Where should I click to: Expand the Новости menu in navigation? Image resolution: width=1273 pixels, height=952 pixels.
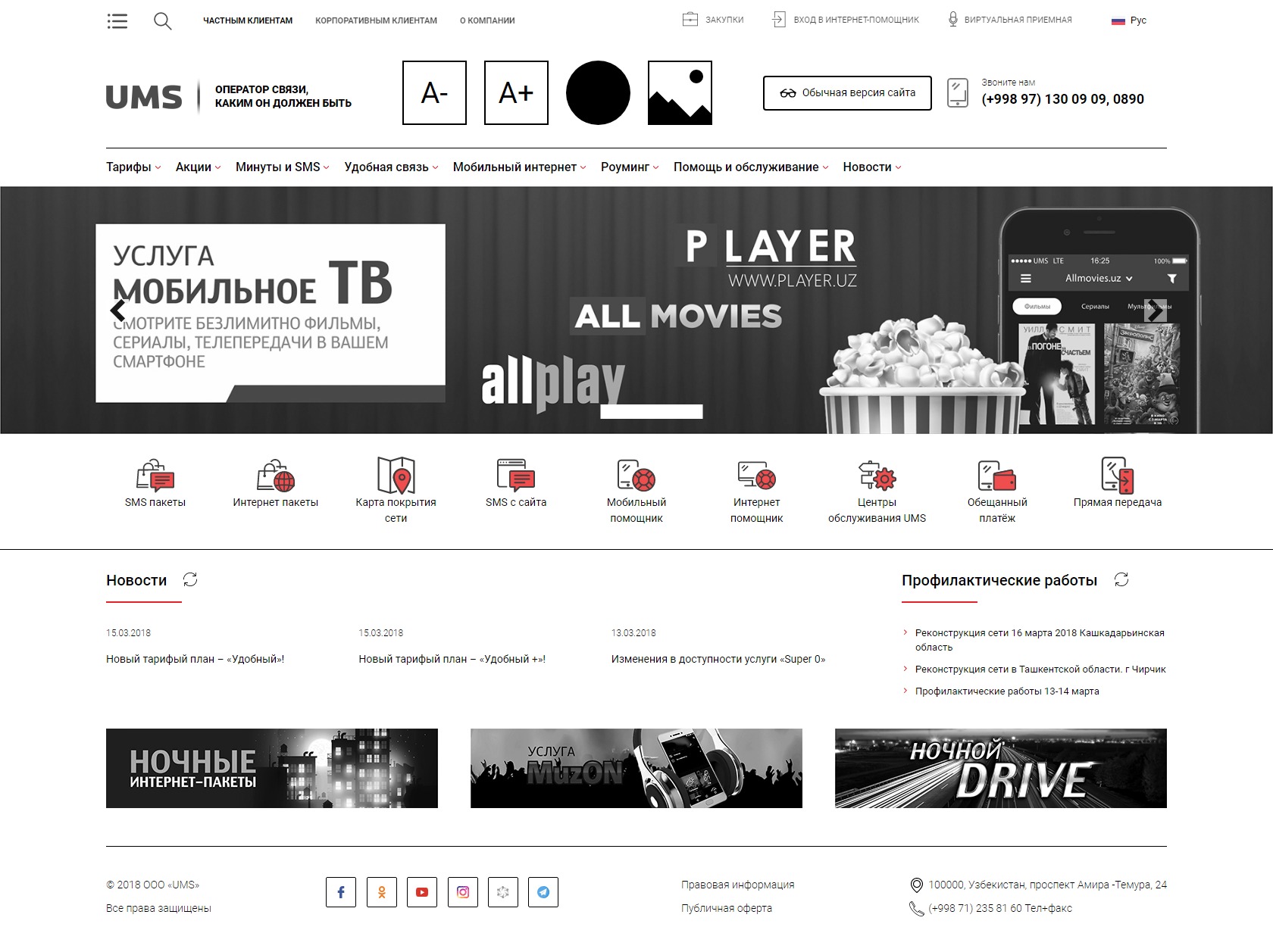(872, 167)
